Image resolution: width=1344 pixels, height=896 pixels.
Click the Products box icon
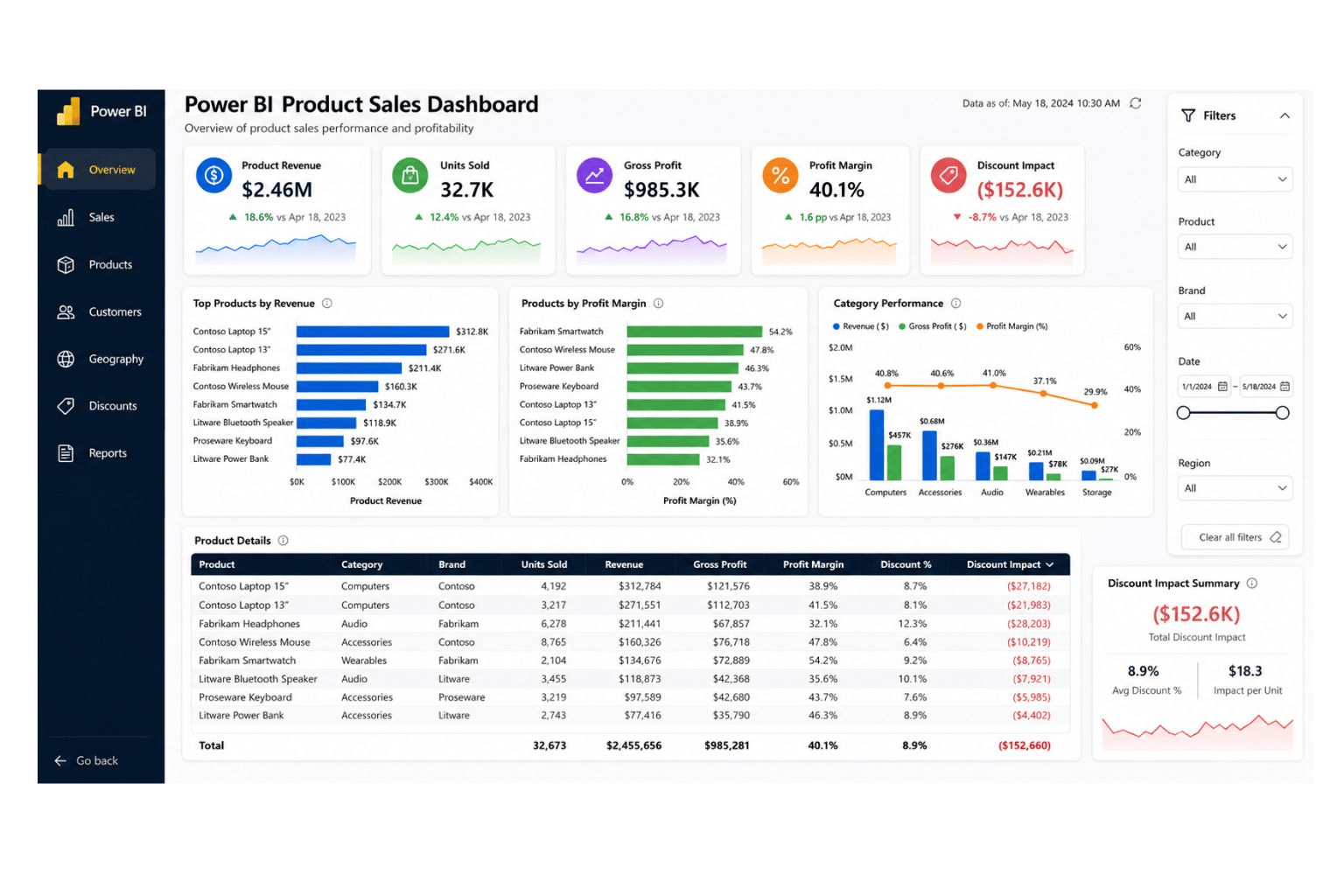pos(66,264)
